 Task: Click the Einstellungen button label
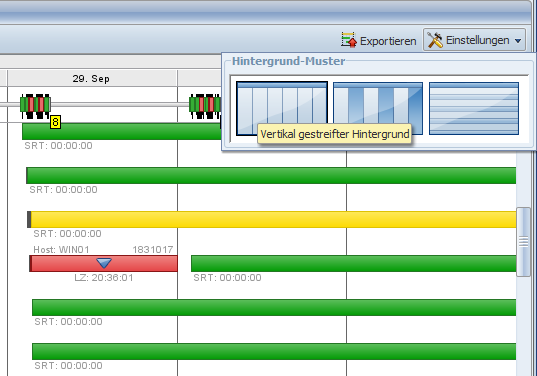pos(477,40)
